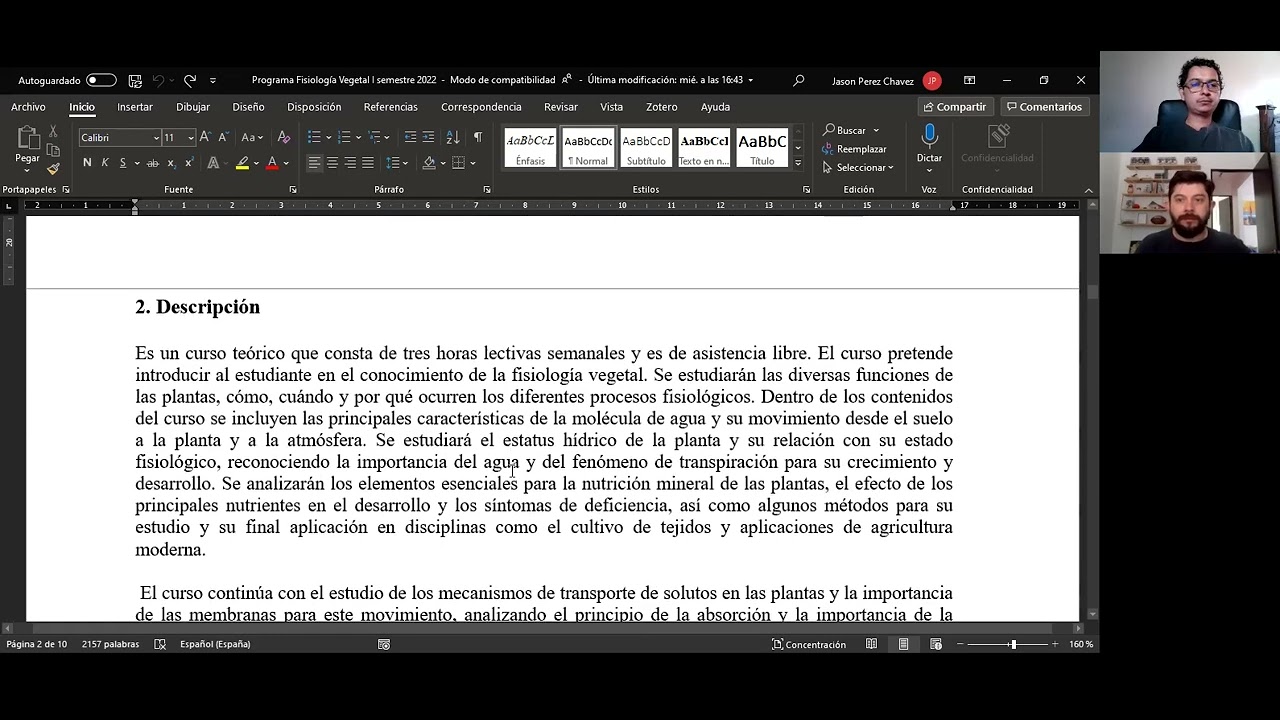Select center alignment
Viewport: 1280px width, 720px height.
pyautogui.click(x=332, y=163)
